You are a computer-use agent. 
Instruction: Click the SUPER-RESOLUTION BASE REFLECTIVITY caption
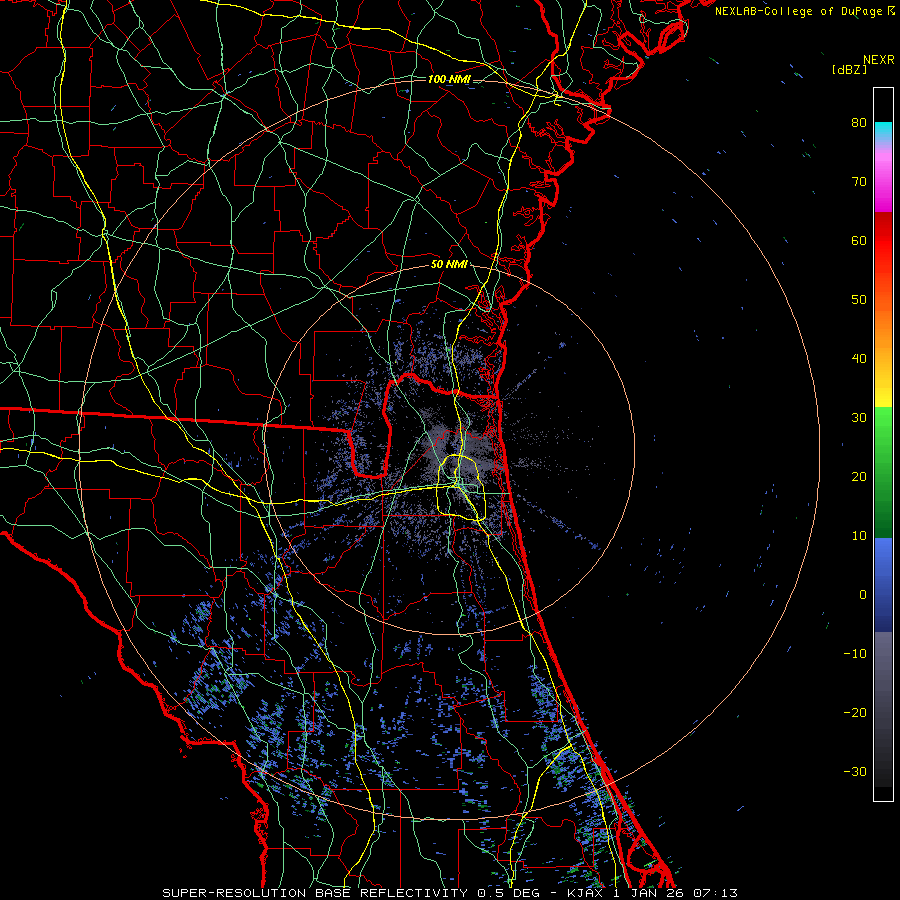point(315,893)
